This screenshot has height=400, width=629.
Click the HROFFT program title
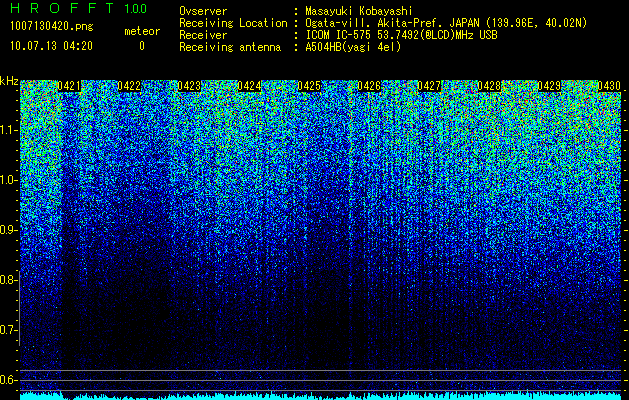62,8
